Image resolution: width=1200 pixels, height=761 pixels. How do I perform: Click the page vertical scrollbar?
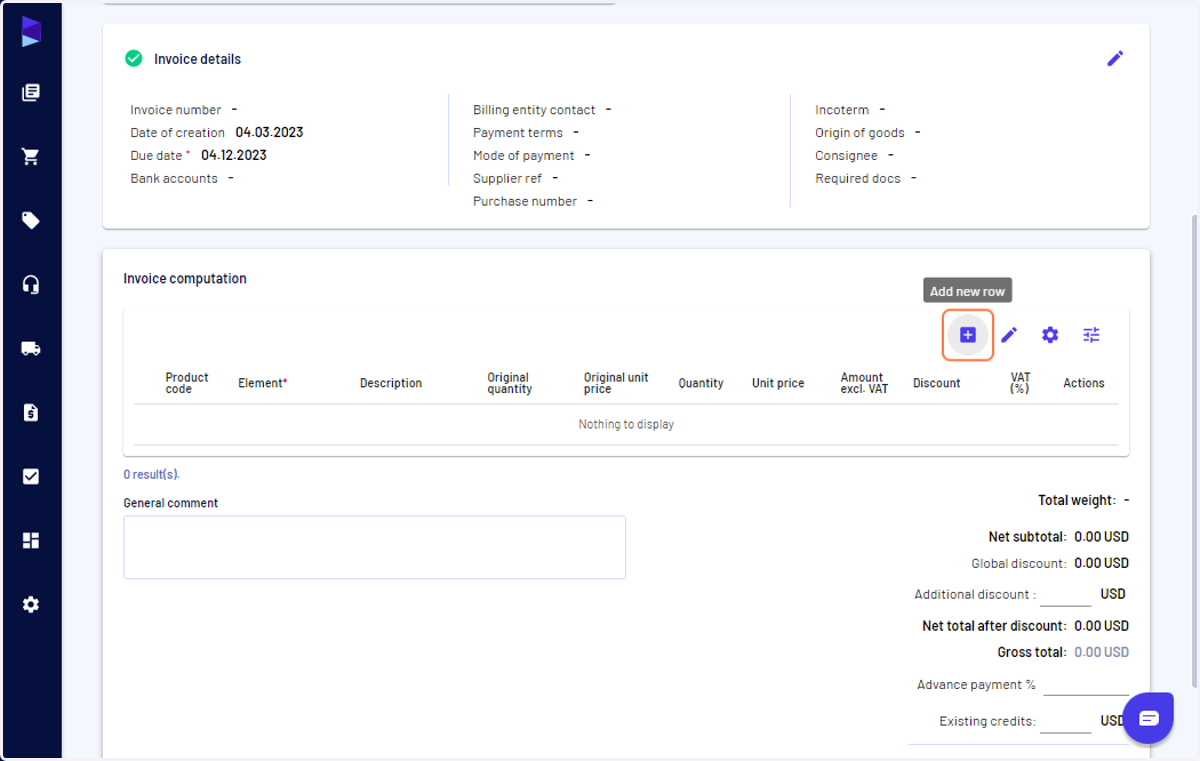(1194, 450)
